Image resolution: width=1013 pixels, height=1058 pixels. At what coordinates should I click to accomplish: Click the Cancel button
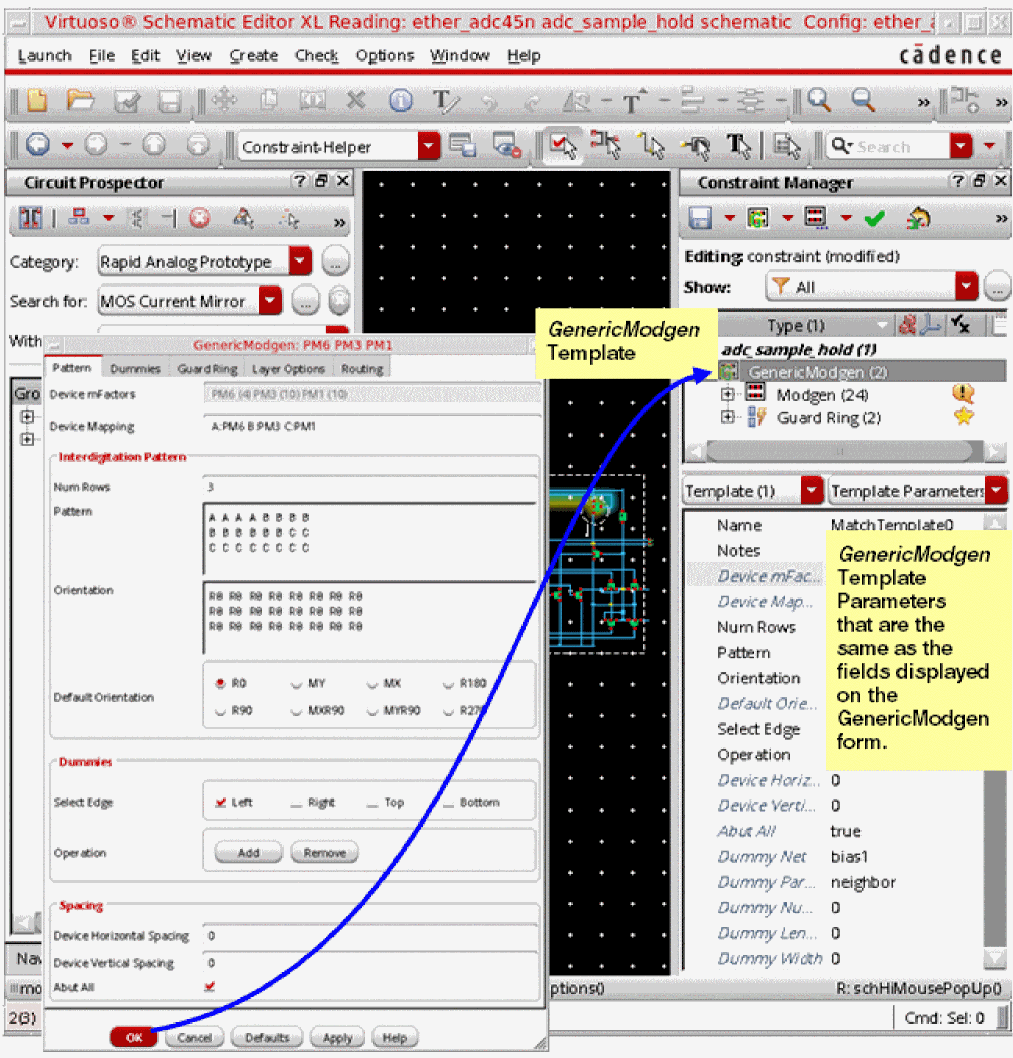point(195,1037)
